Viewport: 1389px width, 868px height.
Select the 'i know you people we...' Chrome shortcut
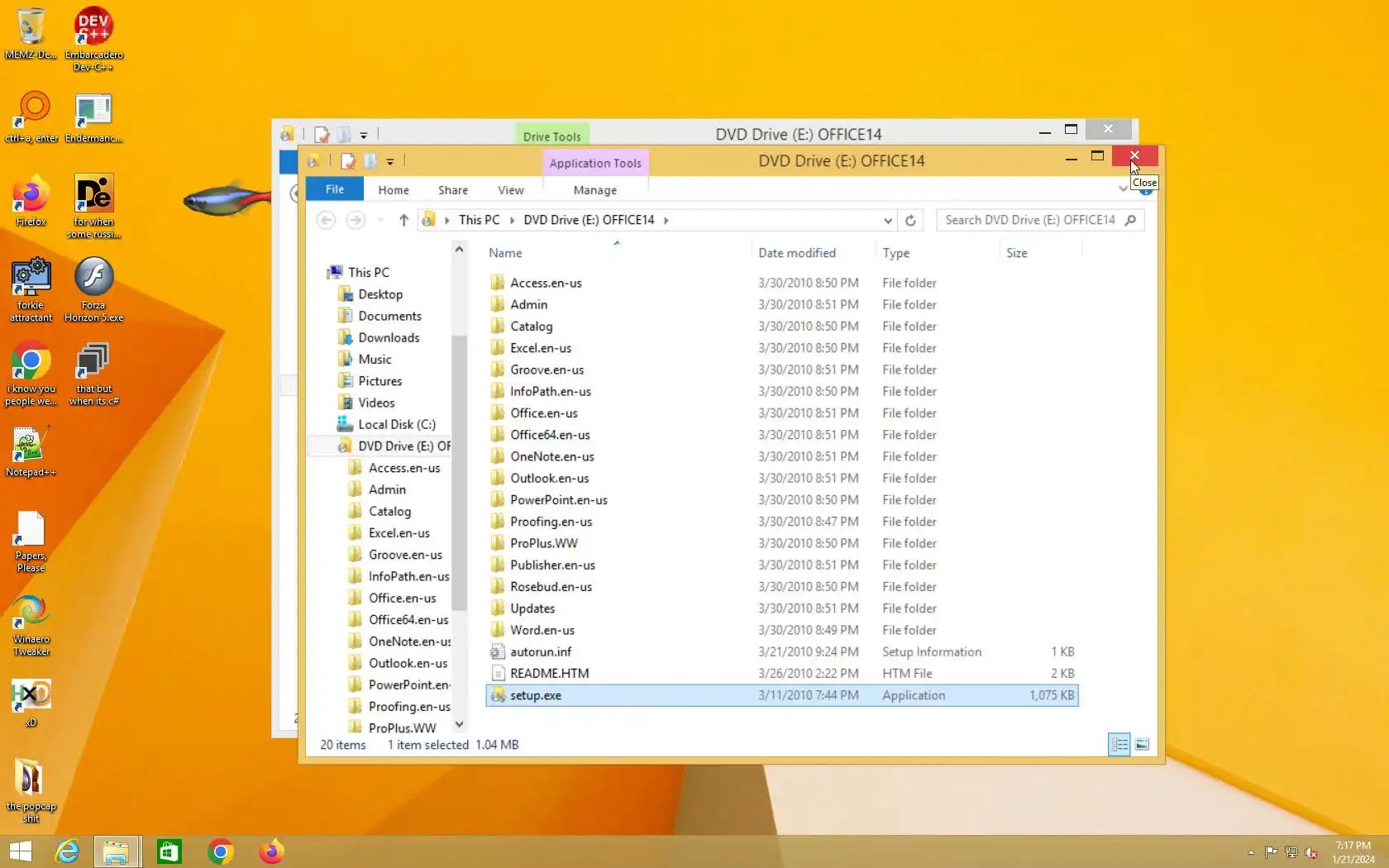(x=31, y=374)
